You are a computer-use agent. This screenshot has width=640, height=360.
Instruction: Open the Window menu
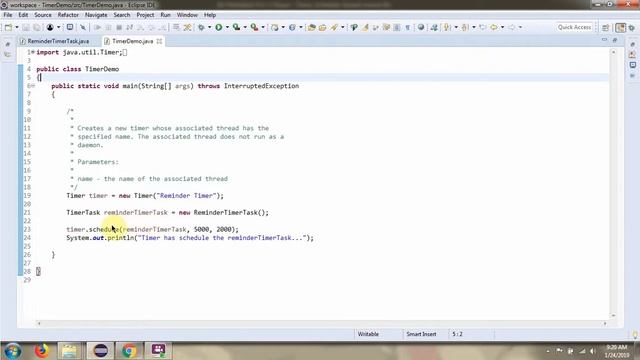point(187,15)
